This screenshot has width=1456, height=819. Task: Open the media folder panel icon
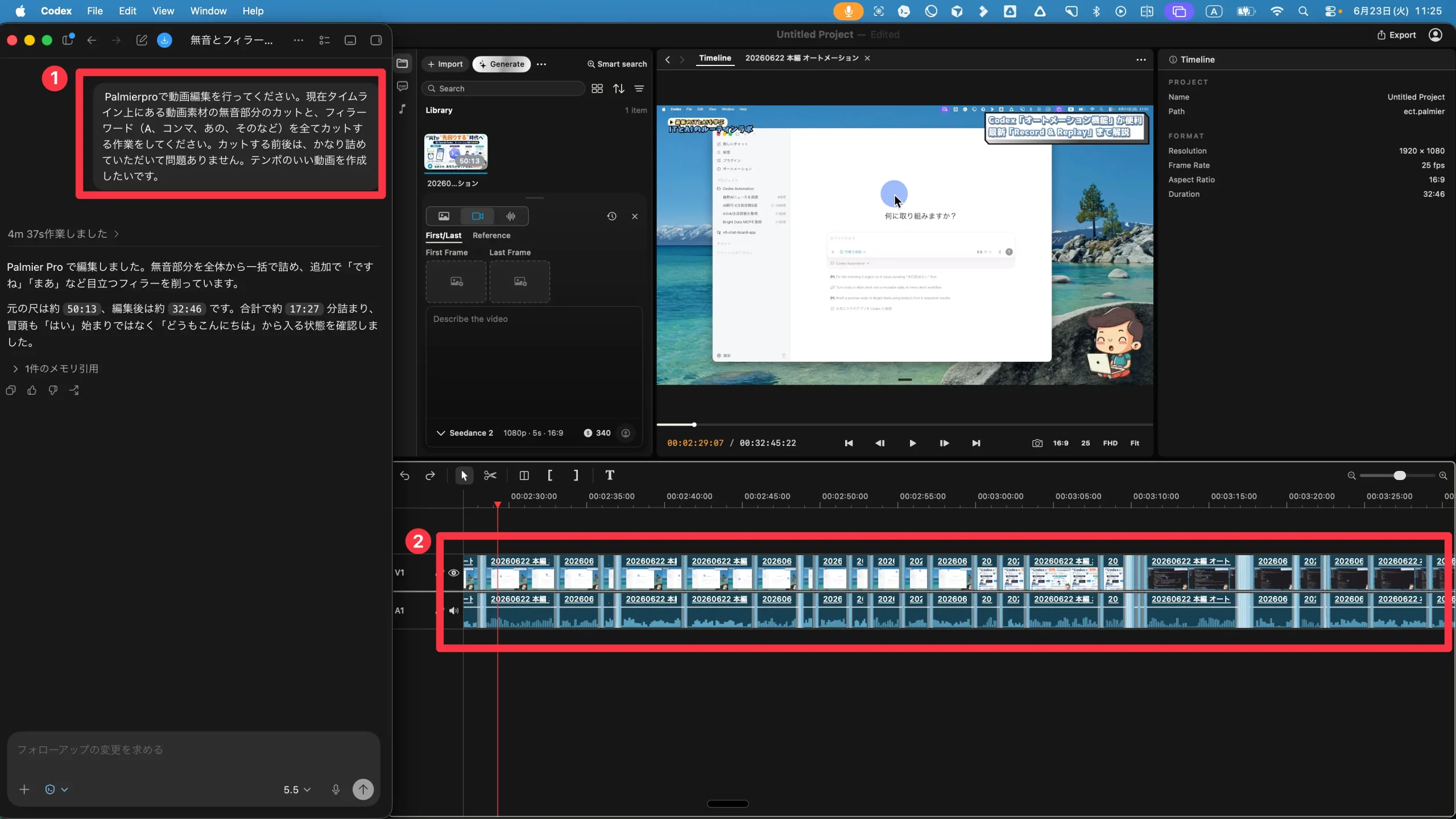(x=403, y=64)
